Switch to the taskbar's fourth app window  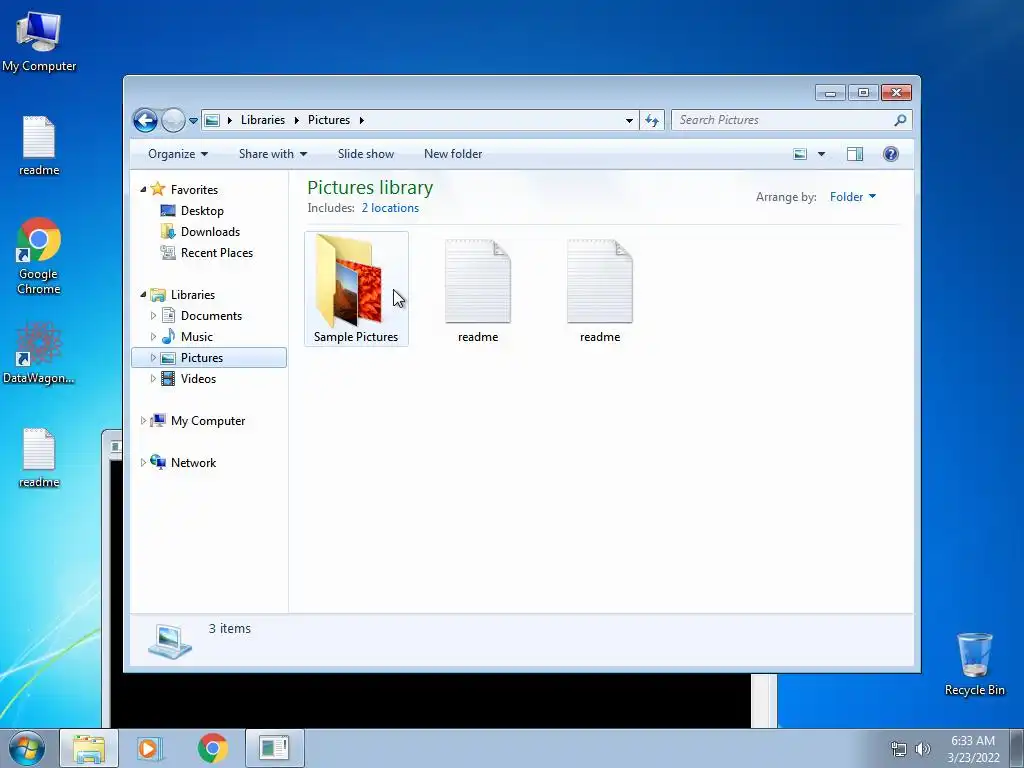pyautogui.click(x=274, y=748)
